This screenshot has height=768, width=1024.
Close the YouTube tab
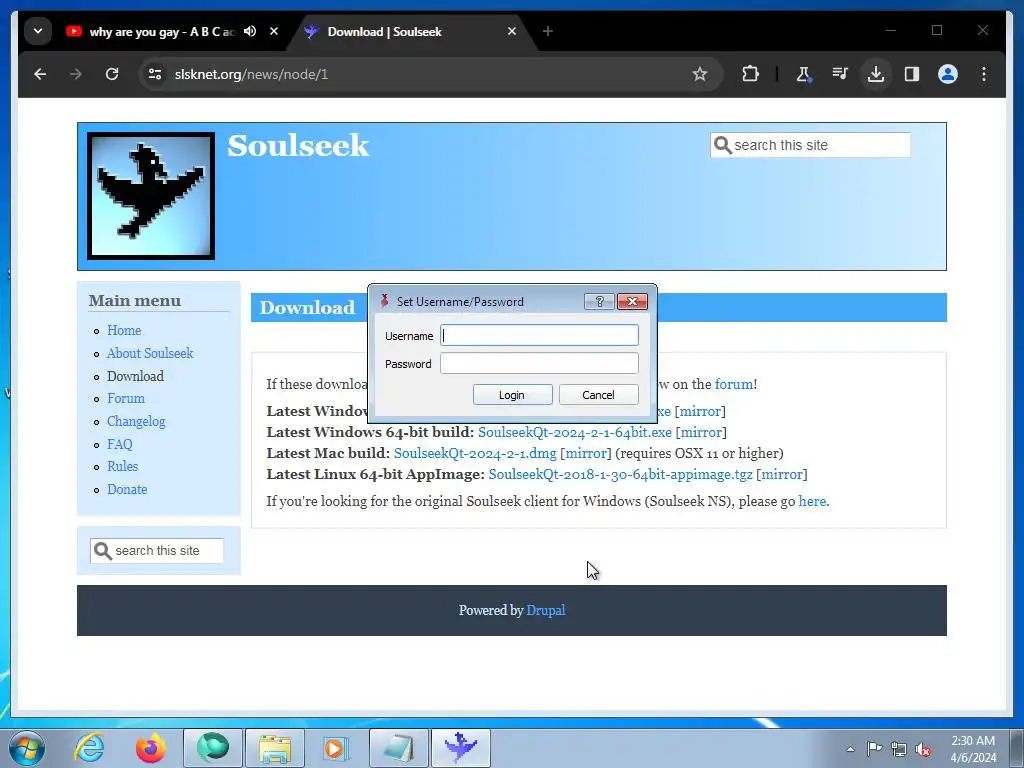click(x=274, y=31)
